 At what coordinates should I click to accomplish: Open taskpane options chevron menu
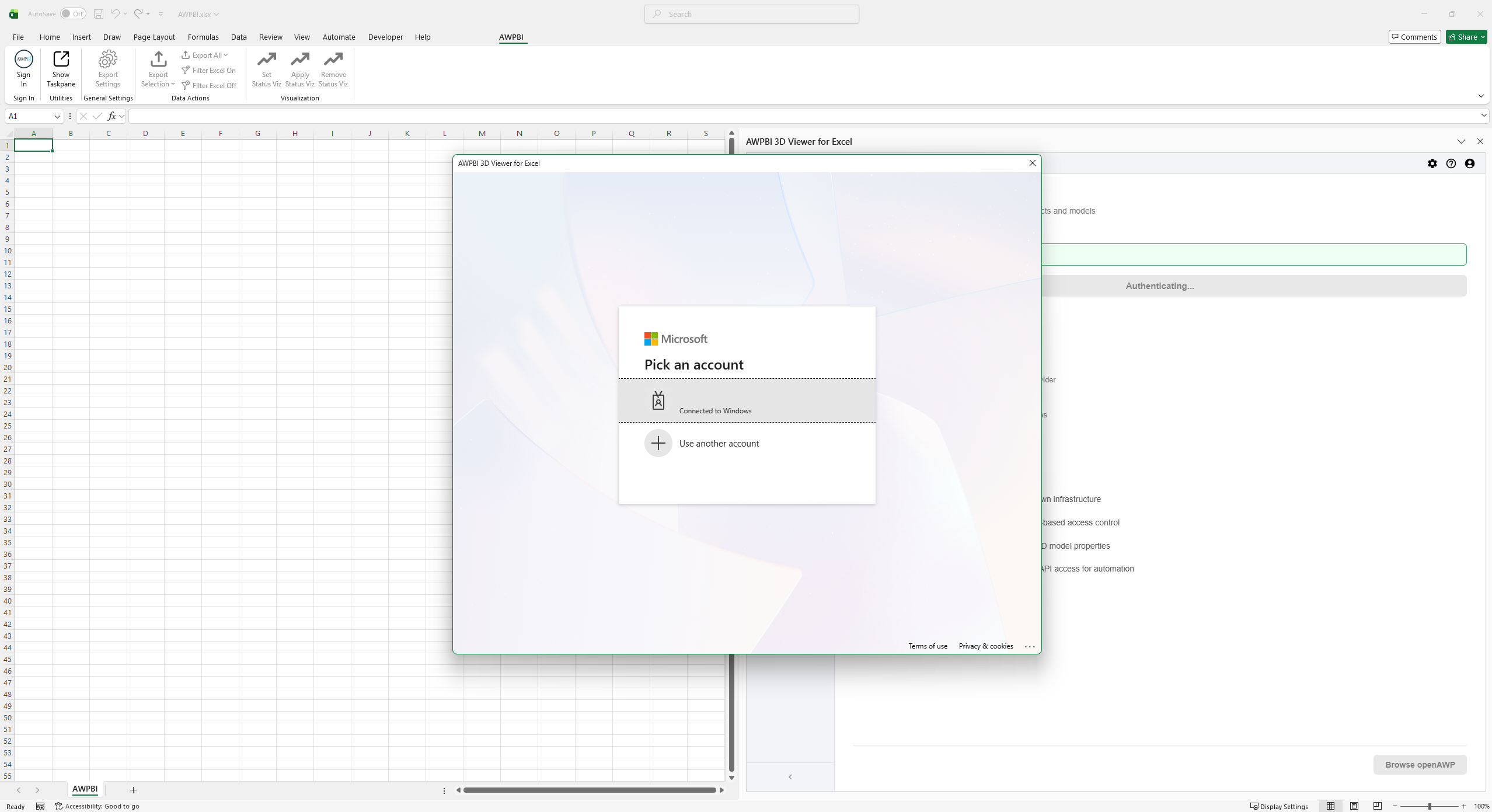(x=1461, y=141)
